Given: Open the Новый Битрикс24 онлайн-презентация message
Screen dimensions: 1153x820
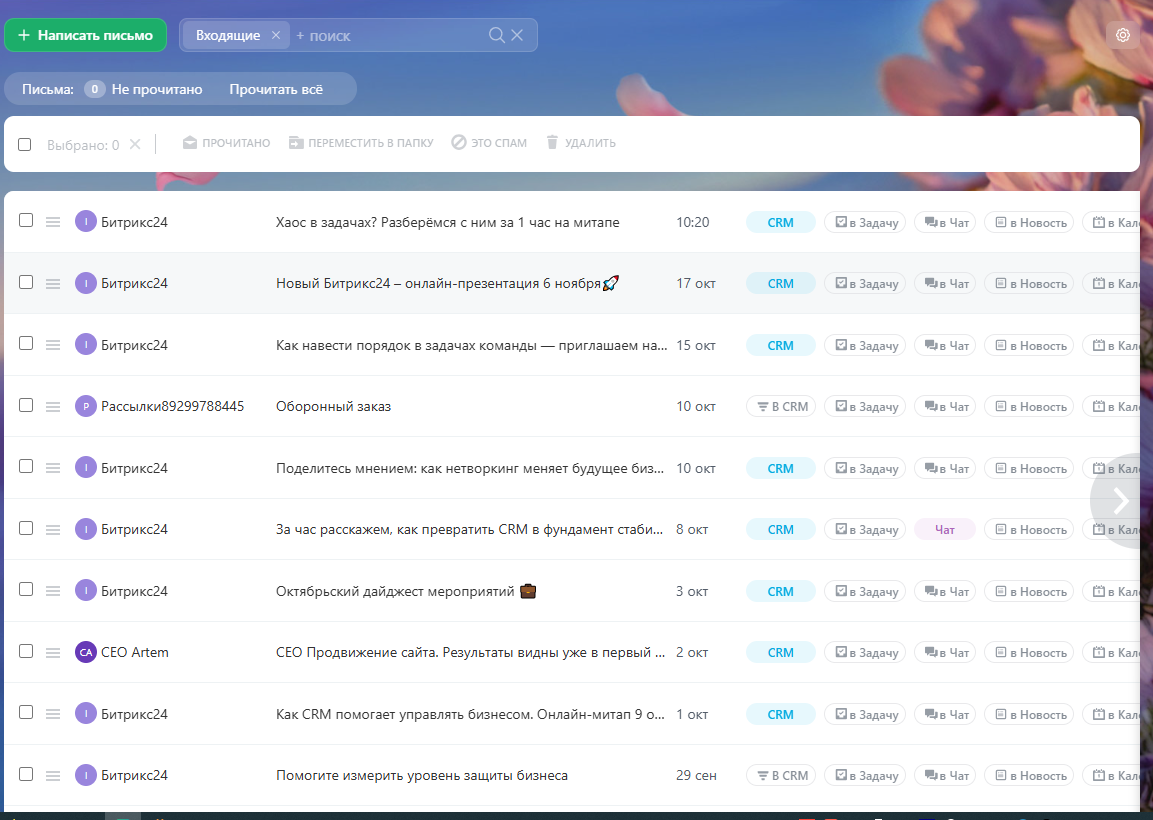Looking at the screenshot, I should tap(447, 283).
